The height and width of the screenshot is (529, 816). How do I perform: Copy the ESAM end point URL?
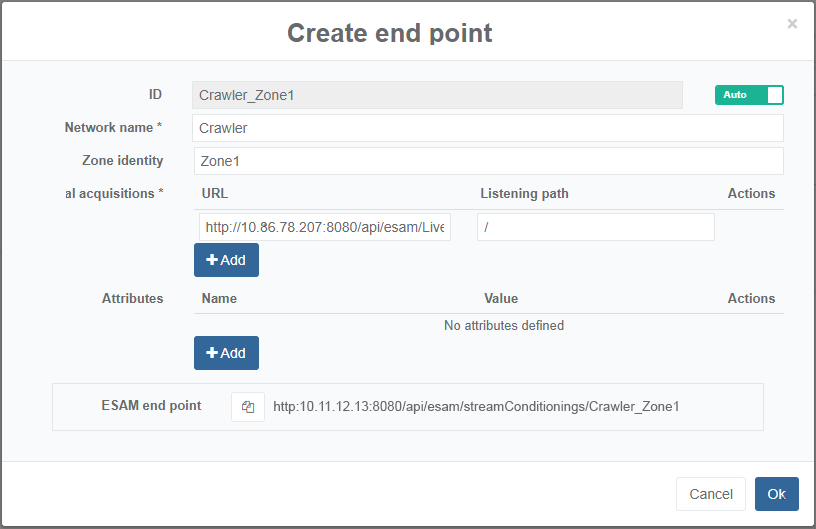click(x=248, y=407)
